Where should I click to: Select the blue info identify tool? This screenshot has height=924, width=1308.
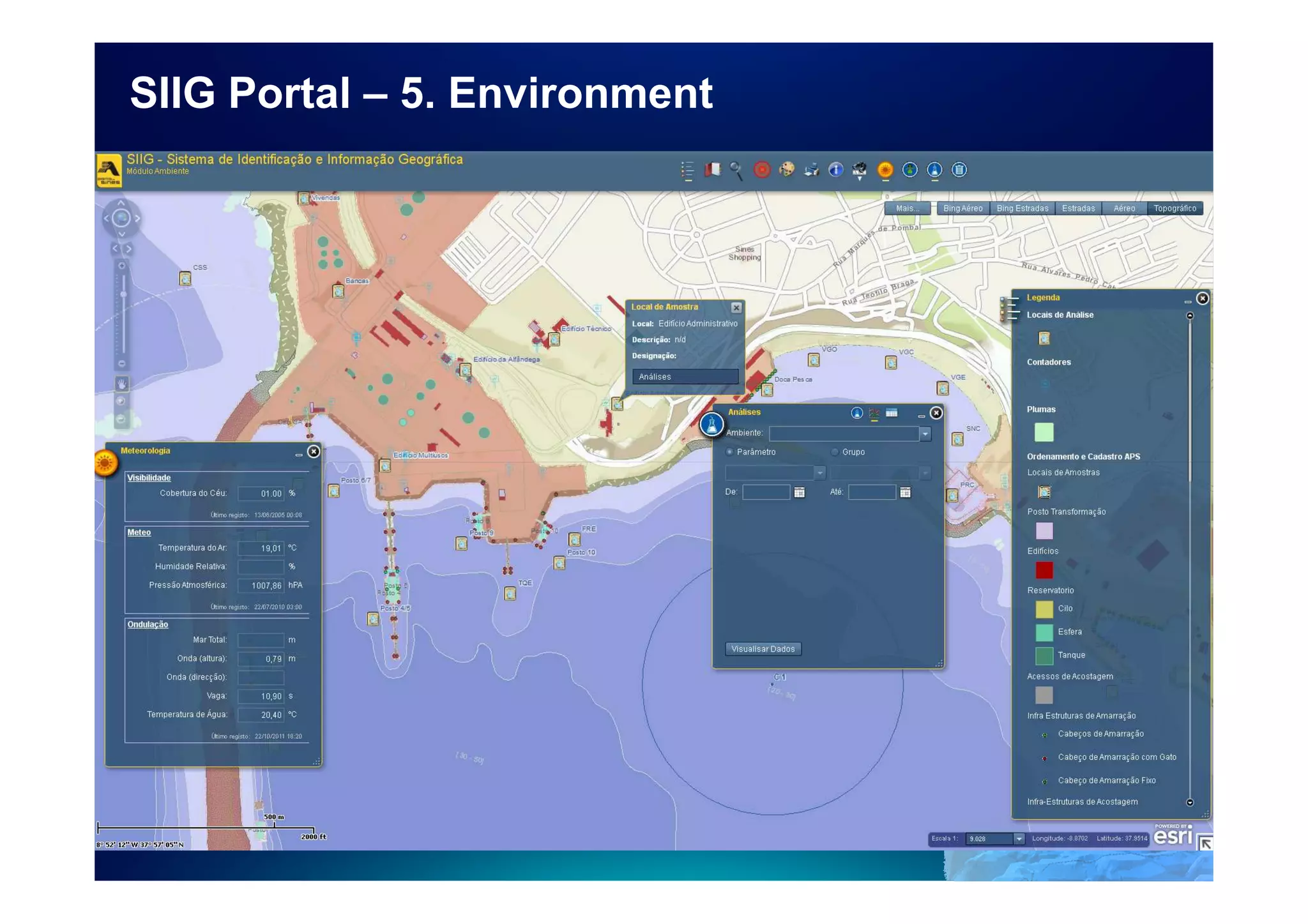(835, 170)
